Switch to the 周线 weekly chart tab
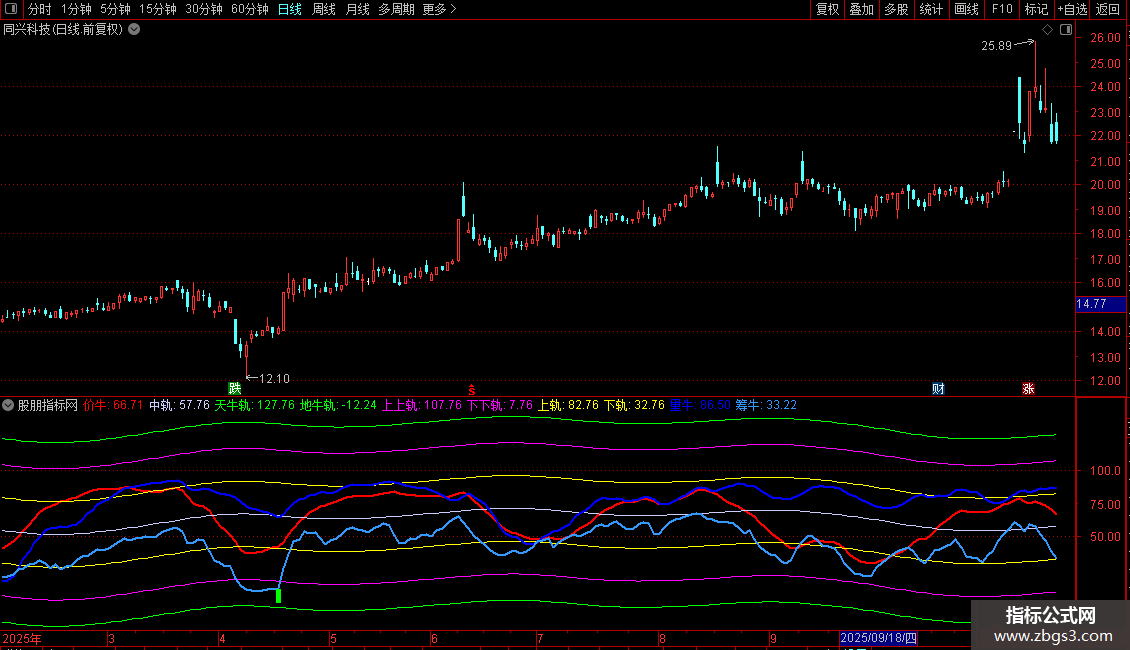Screen dimensions: 1130x650 pyautogui.click(x=324, y=9)
